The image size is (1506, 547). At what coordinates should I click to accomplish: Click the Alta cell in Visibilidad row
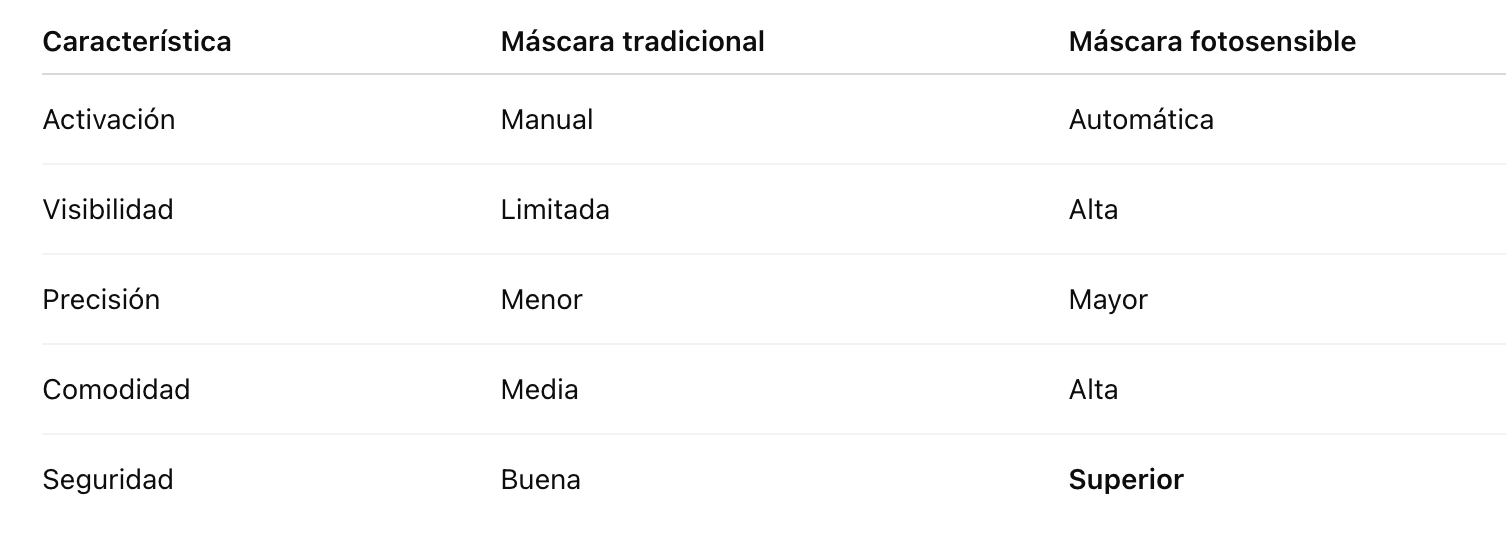point(1093,210)
